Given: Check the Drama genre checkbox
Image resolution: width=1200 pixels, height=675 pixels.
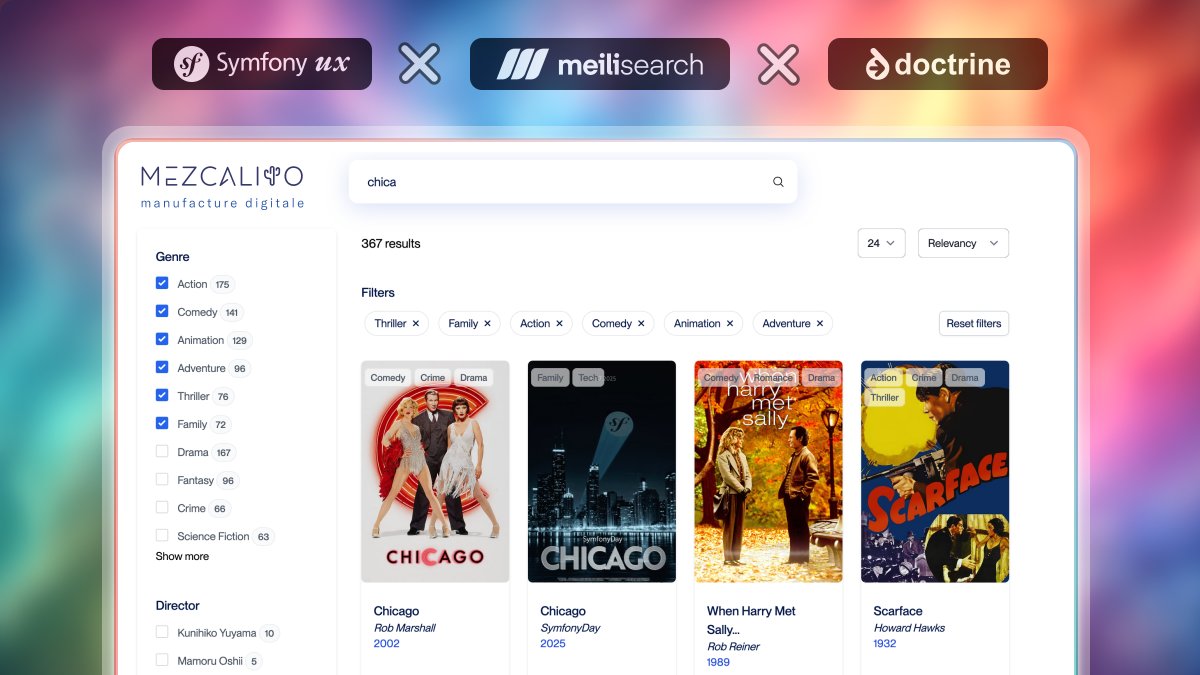Looking at the screenshot, I should click(162, 451).
